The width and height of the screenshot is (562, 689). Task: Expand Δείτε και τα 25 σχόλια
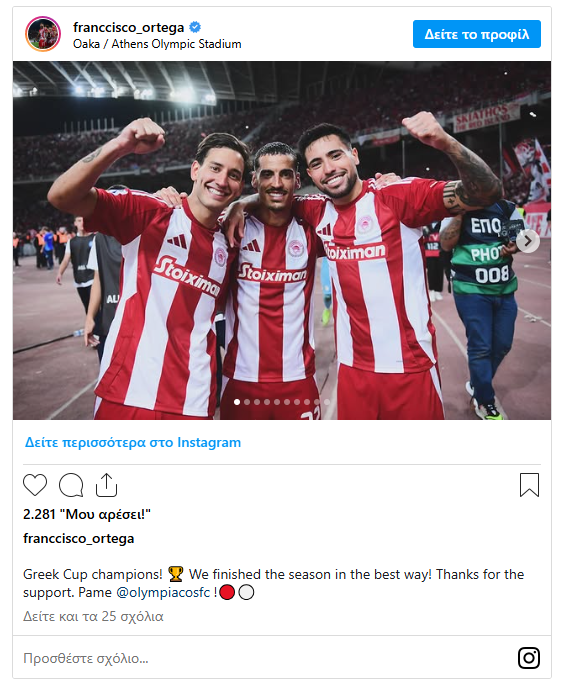[93, 616]
